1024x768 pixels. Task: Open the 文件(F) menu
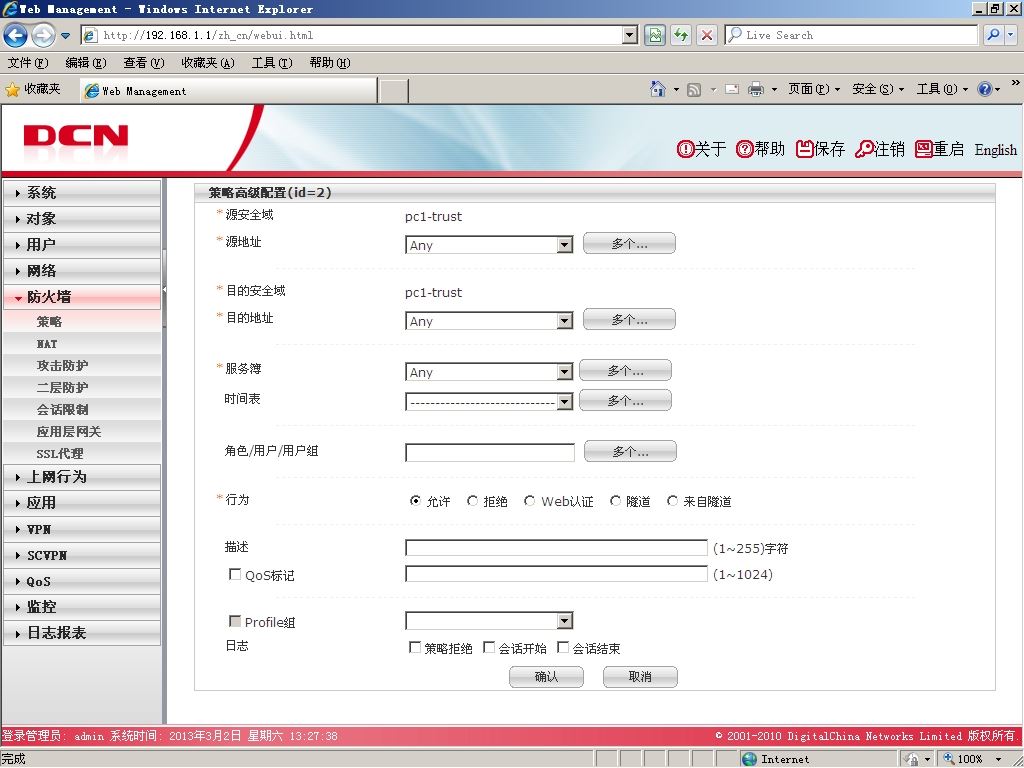pyautogui.click(x=28, y=63)
